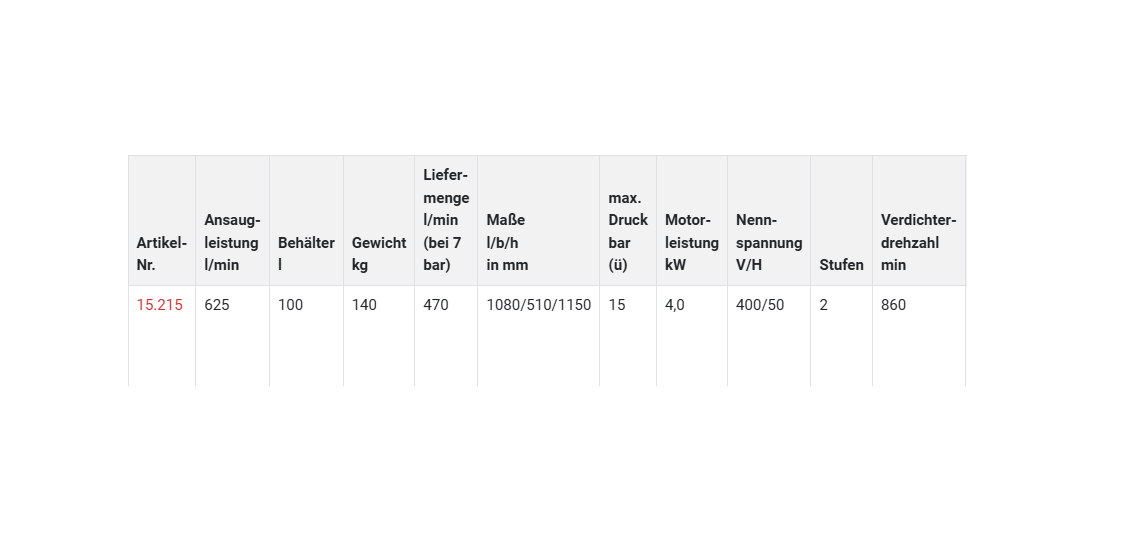This screenshot has height=535, width=1139.
Task: Click the Artikel-Nr. column header
Action: click(x=161, y=254)
